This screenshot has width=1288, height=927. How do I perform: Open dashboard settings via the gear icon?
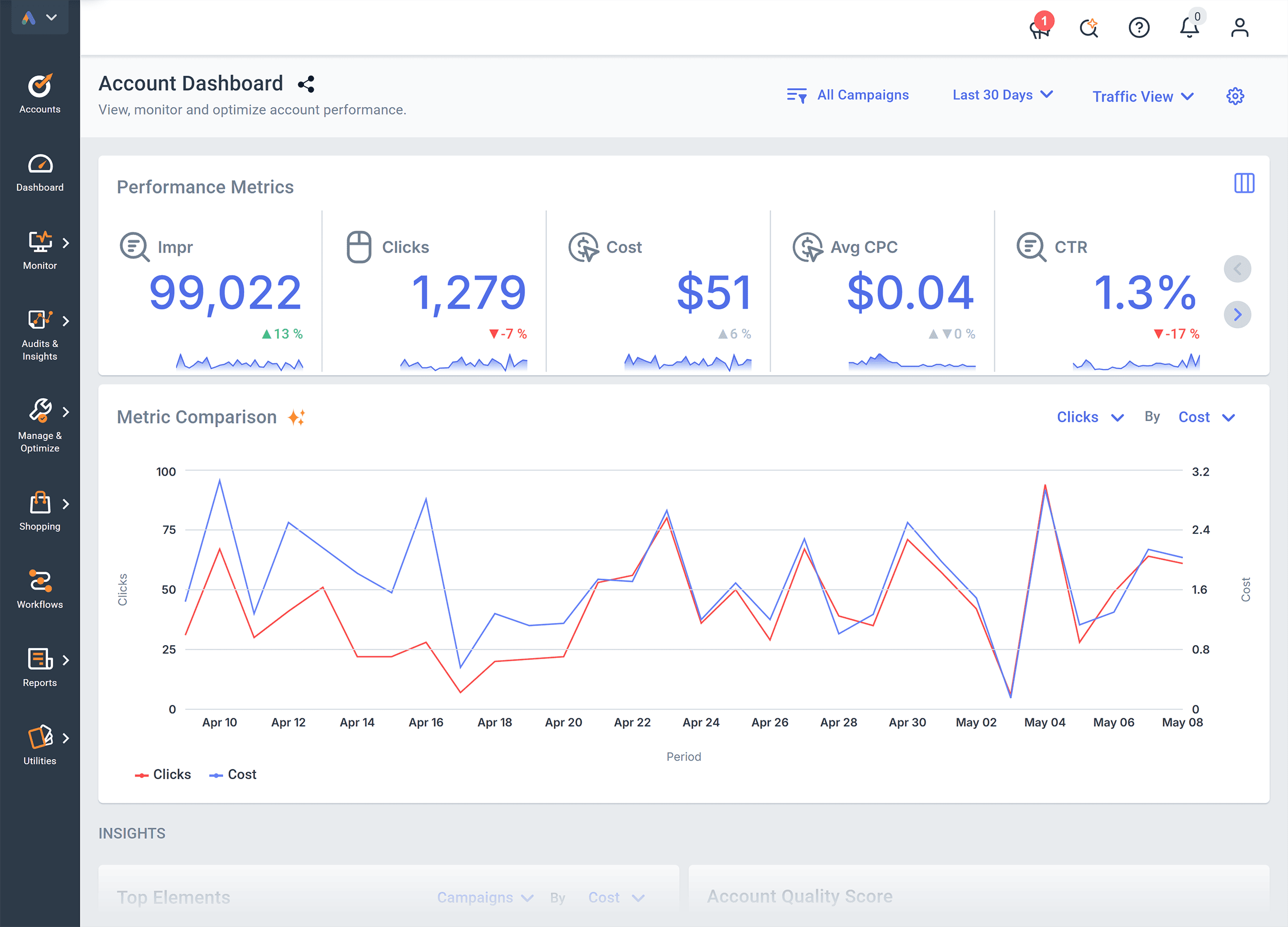click(x=1234, y=96)
